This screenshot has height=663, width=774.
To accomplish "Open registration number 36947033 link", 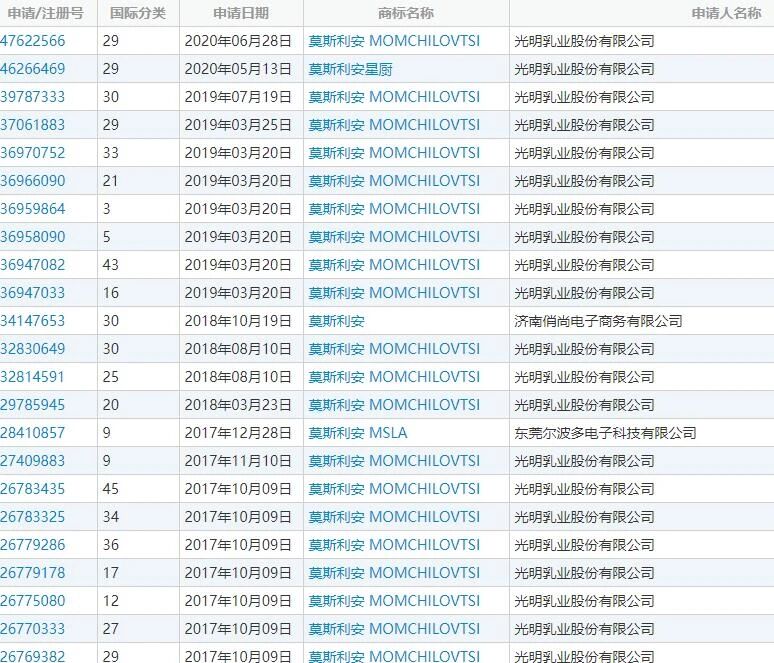I will (33, 293).
